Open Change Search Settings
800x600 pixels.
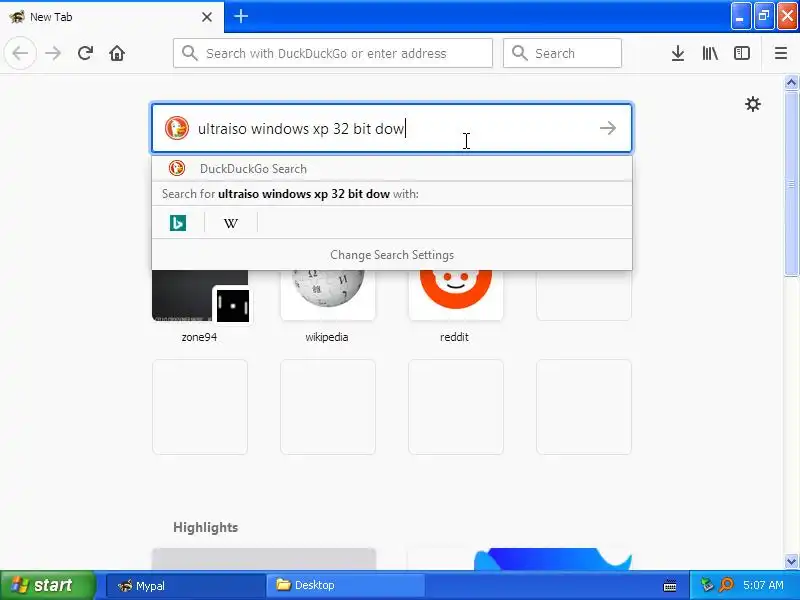(x=392, y=255)
